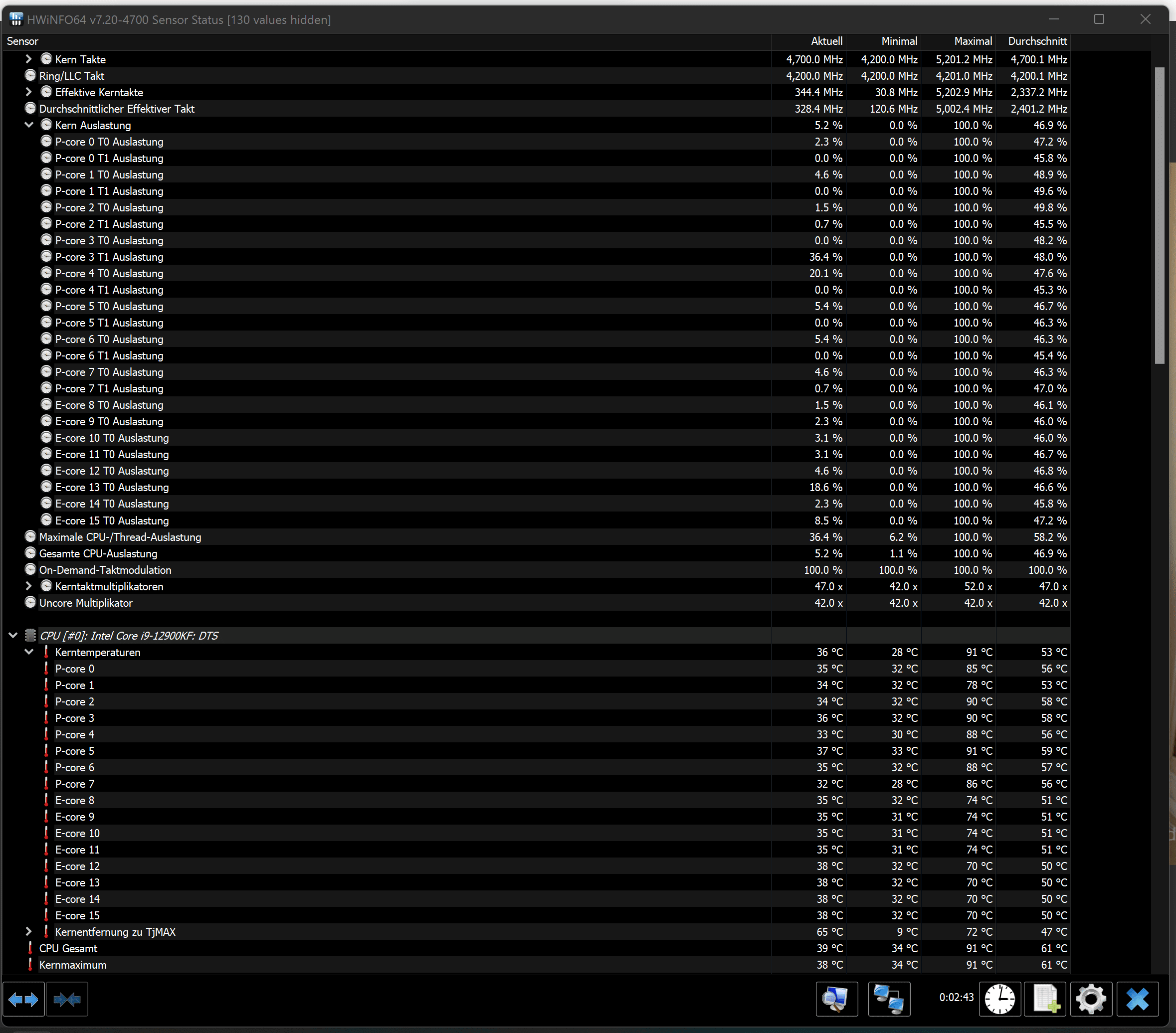The height and width of the screenshot is (1033, 1176).
Task: Click the Sensor column header
Action: coord(23,41)
